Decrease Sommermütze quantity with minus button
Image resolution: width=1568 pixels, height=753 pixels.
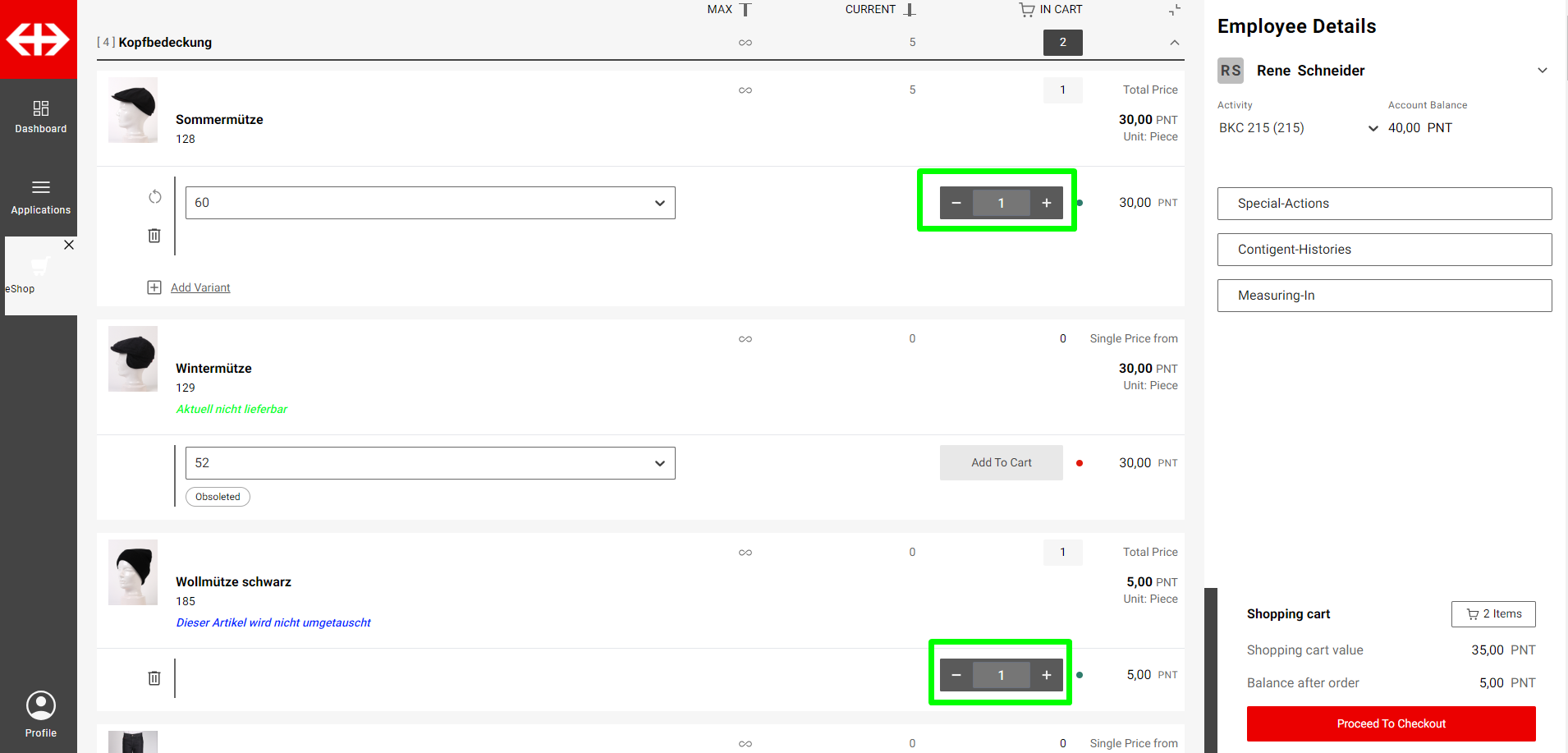[956, 203]
